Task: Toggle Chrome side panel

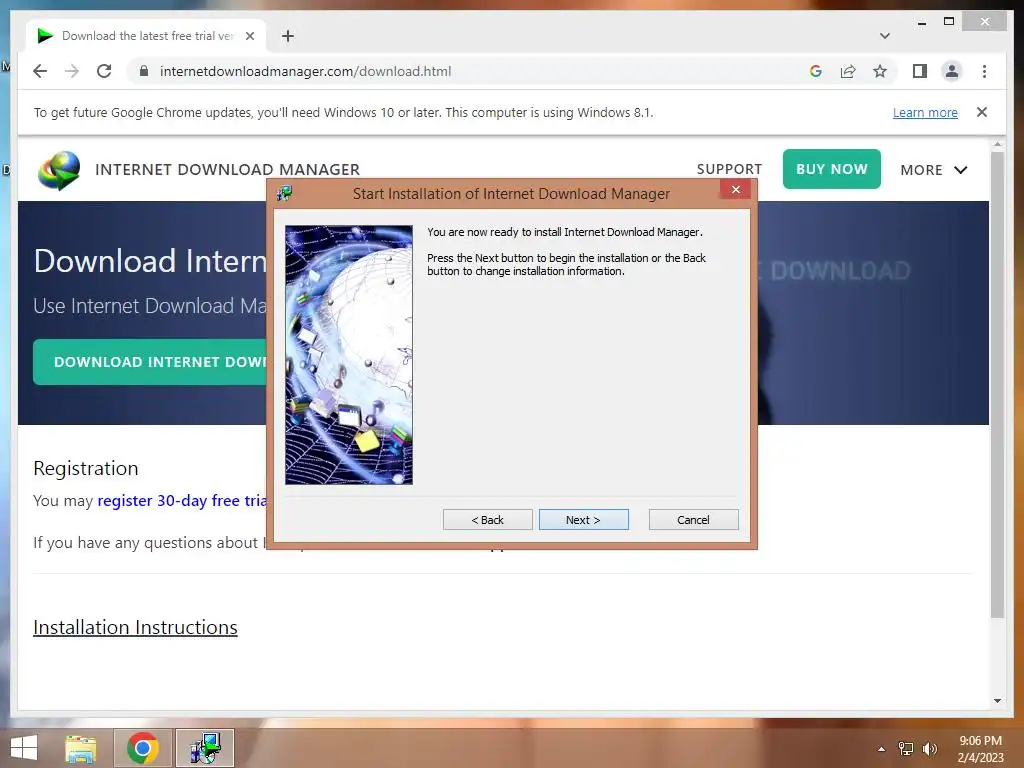Action: tap(920, 71)
